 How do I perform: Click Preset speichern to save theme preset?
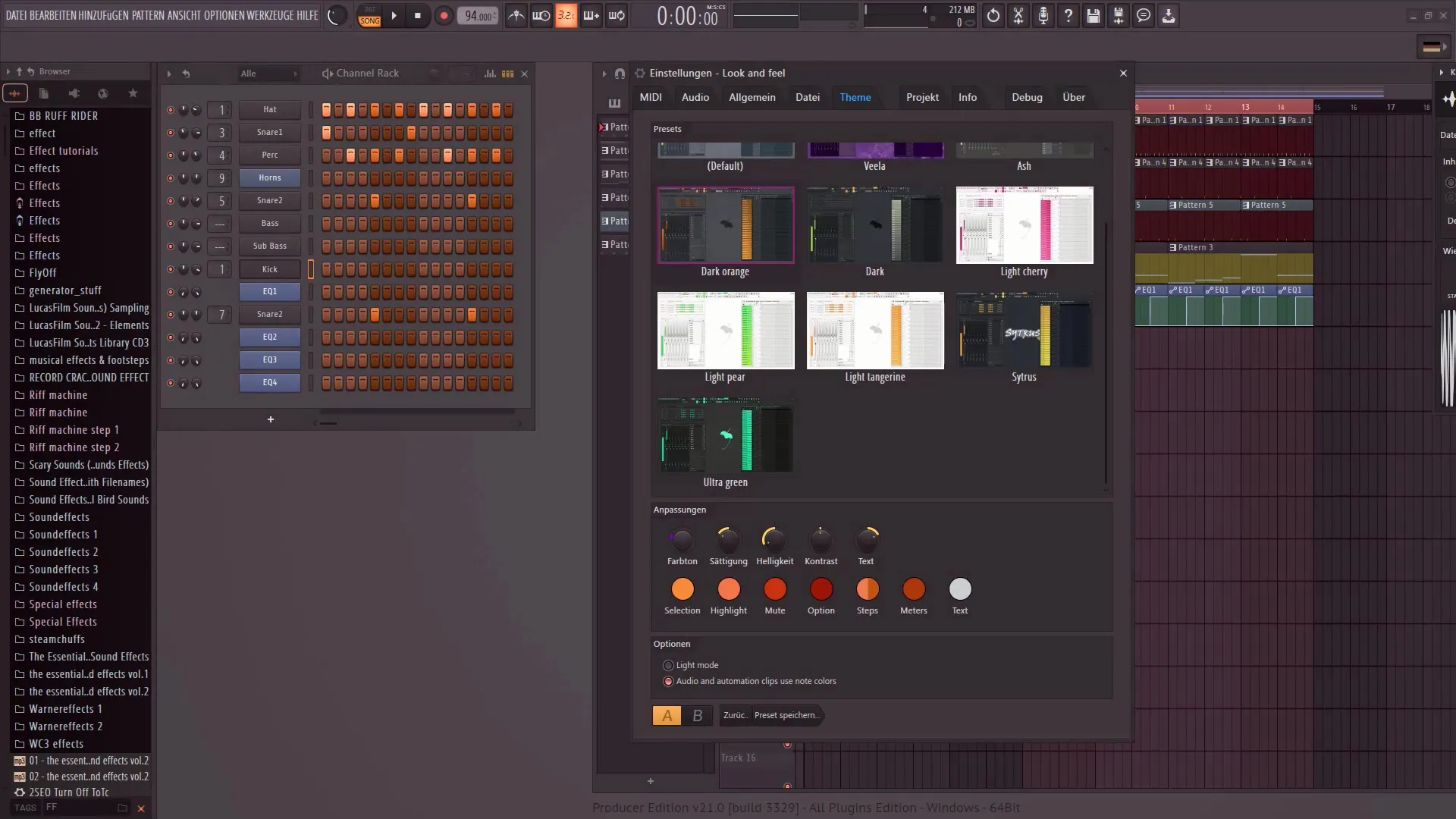[786, 715]
